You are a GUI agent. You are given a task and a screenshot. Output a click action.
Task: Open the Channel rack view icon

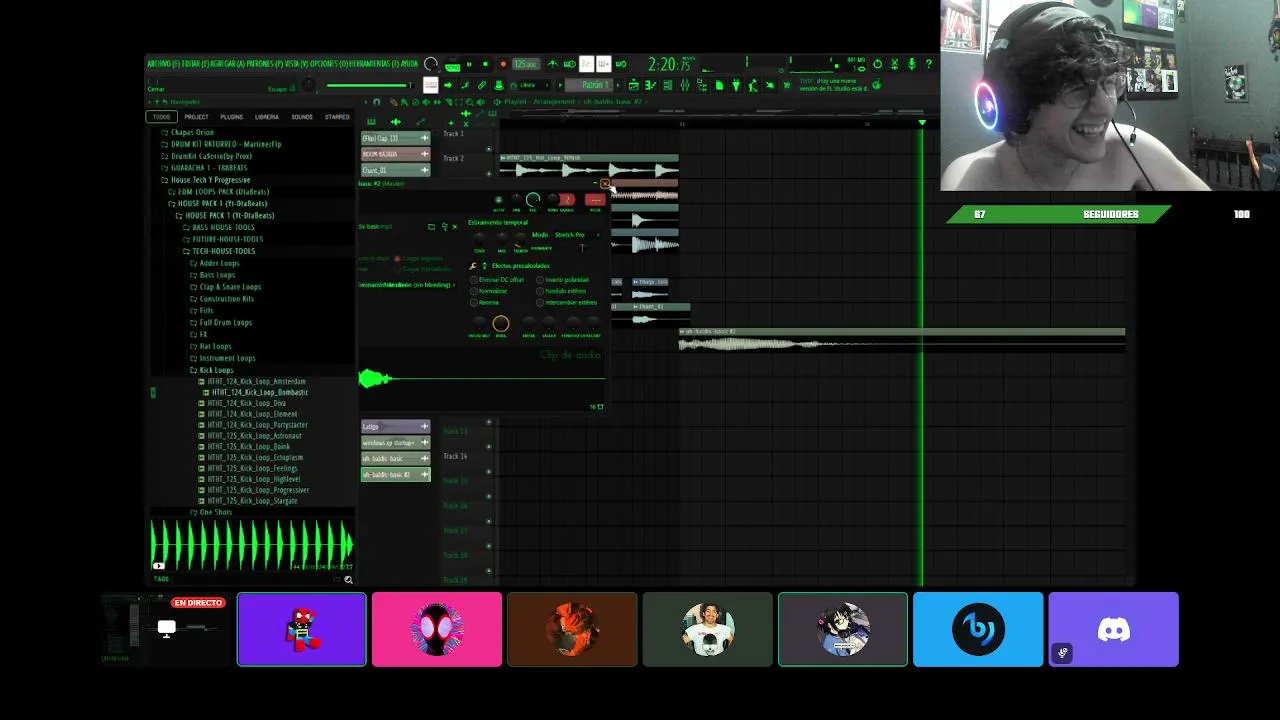point(668,85)
